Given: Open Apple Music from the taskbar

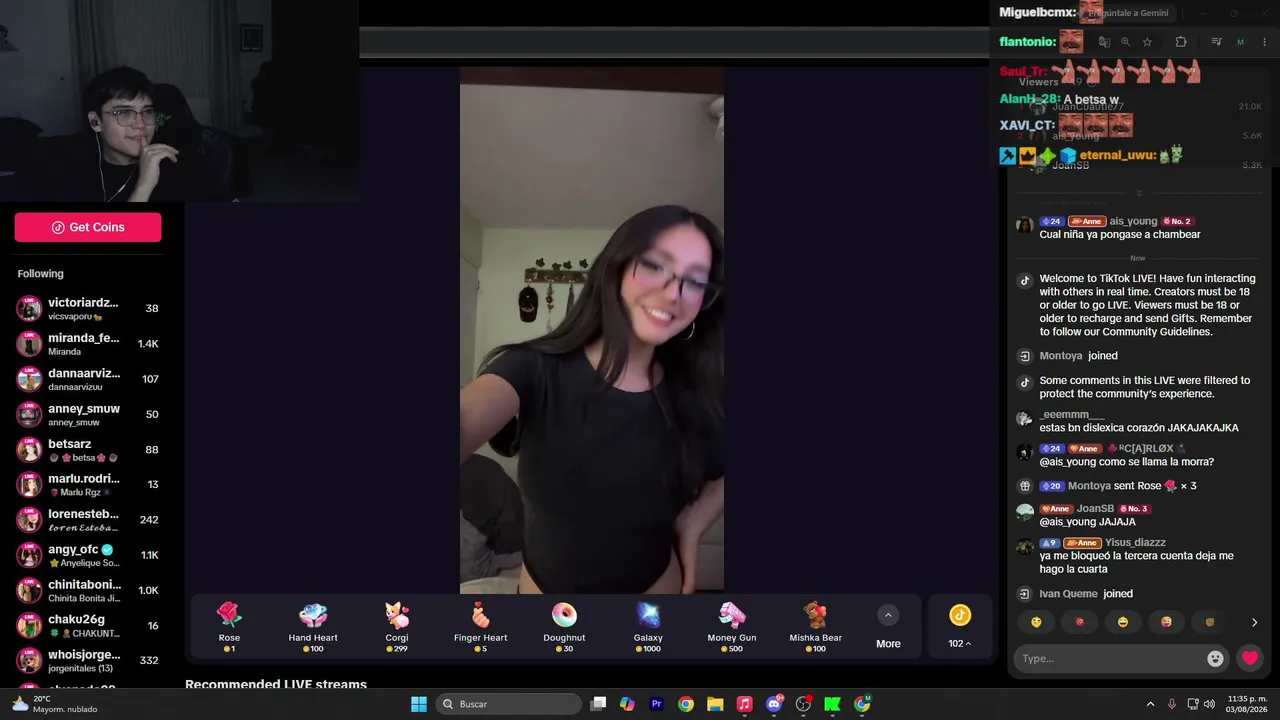Looking at the screenshot, I should pos(744,704).
